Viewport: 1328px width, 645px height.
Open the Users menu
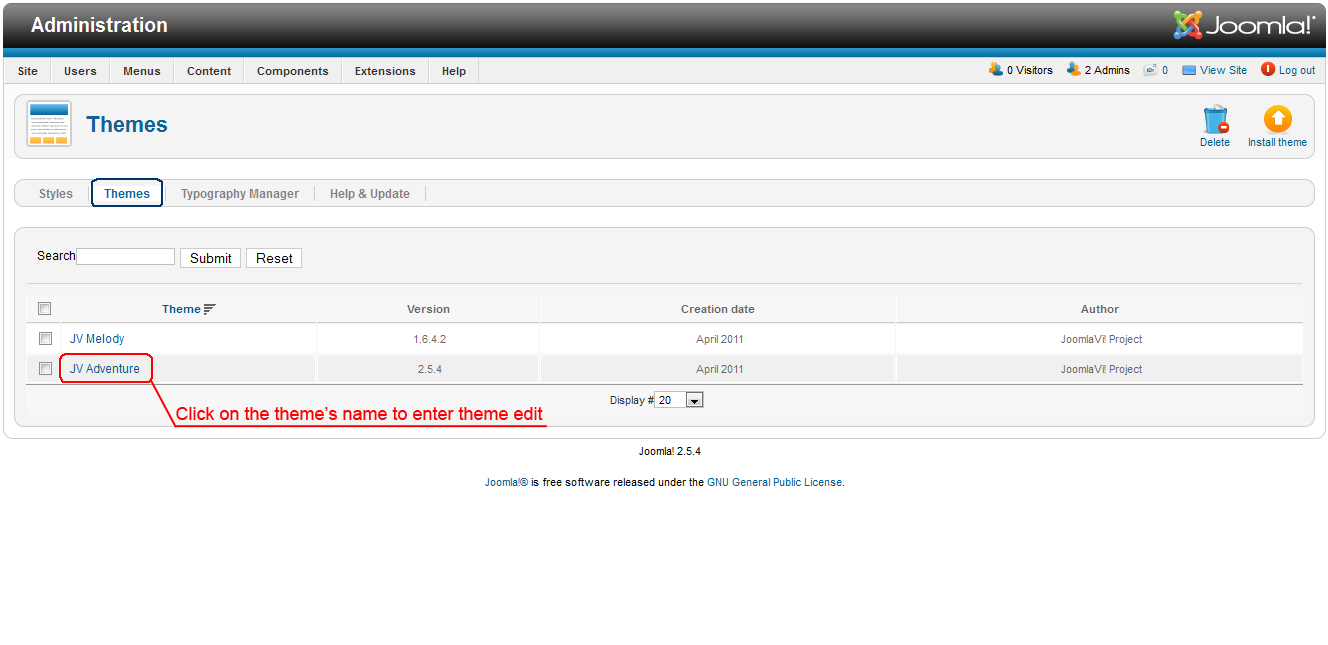(80, 71)
